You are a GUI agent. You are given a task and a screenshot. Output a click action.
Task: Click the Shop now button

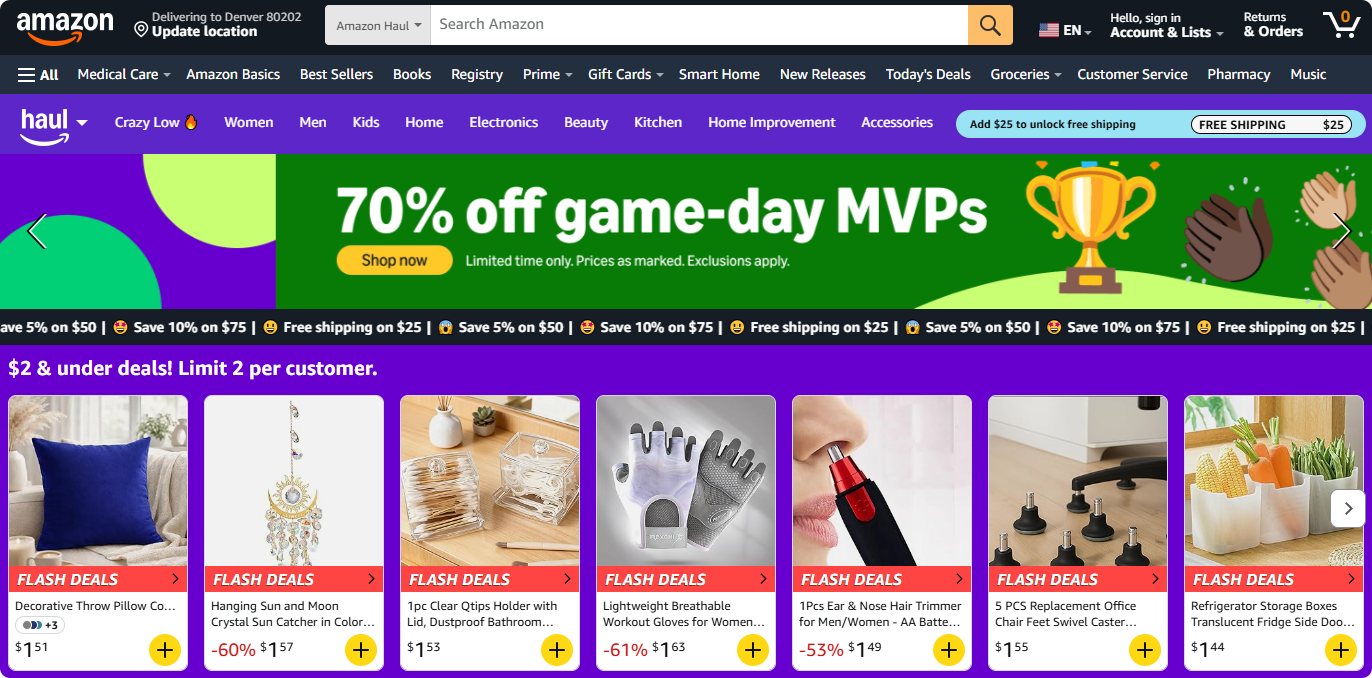(394, 260)
